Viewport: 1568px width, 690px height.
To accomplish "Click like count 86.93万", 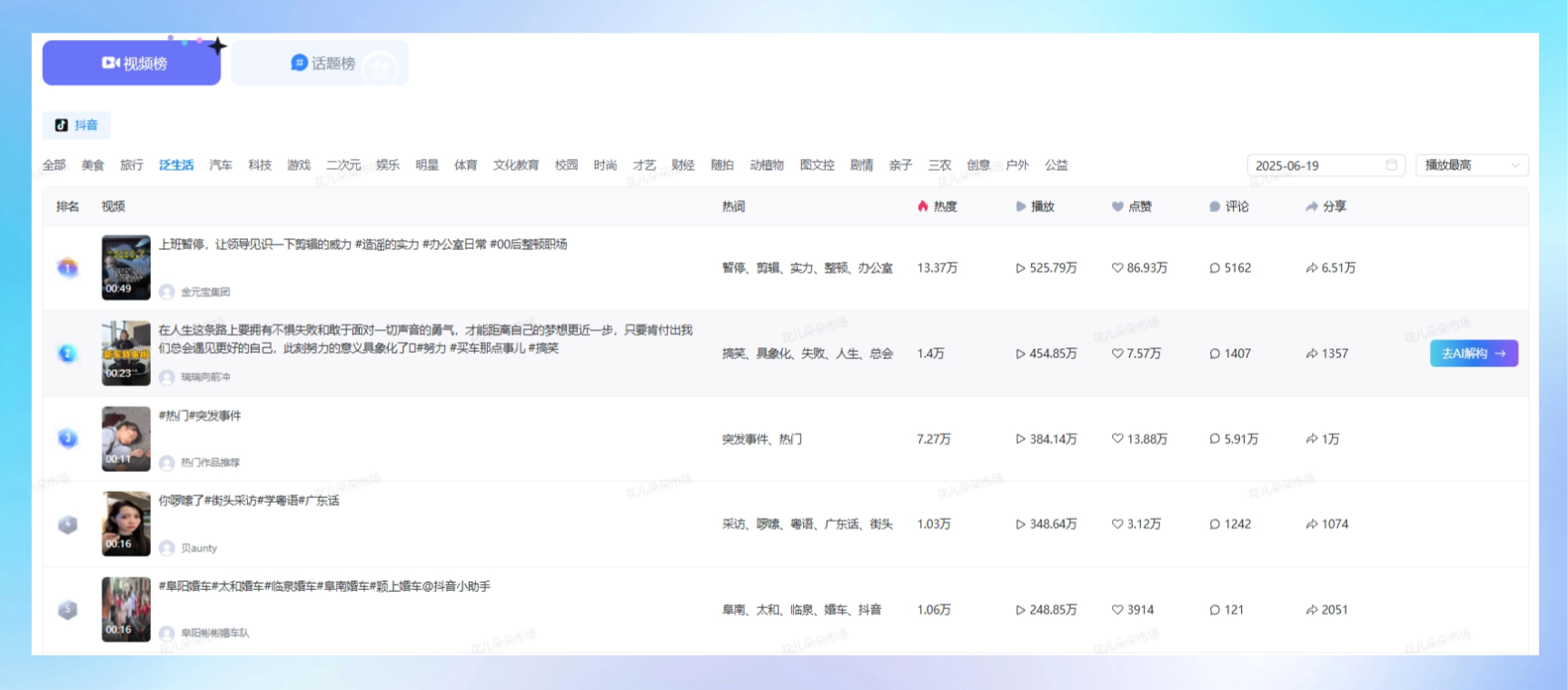I will (1140, 268).
